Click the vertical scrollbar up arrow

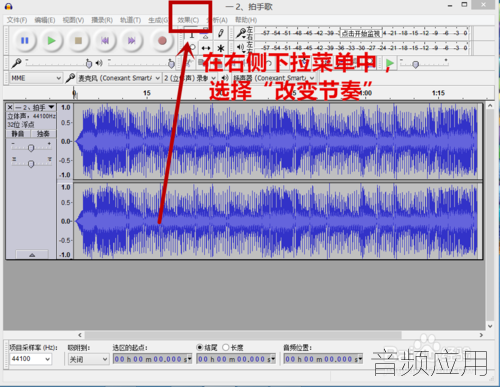[490, 106]
